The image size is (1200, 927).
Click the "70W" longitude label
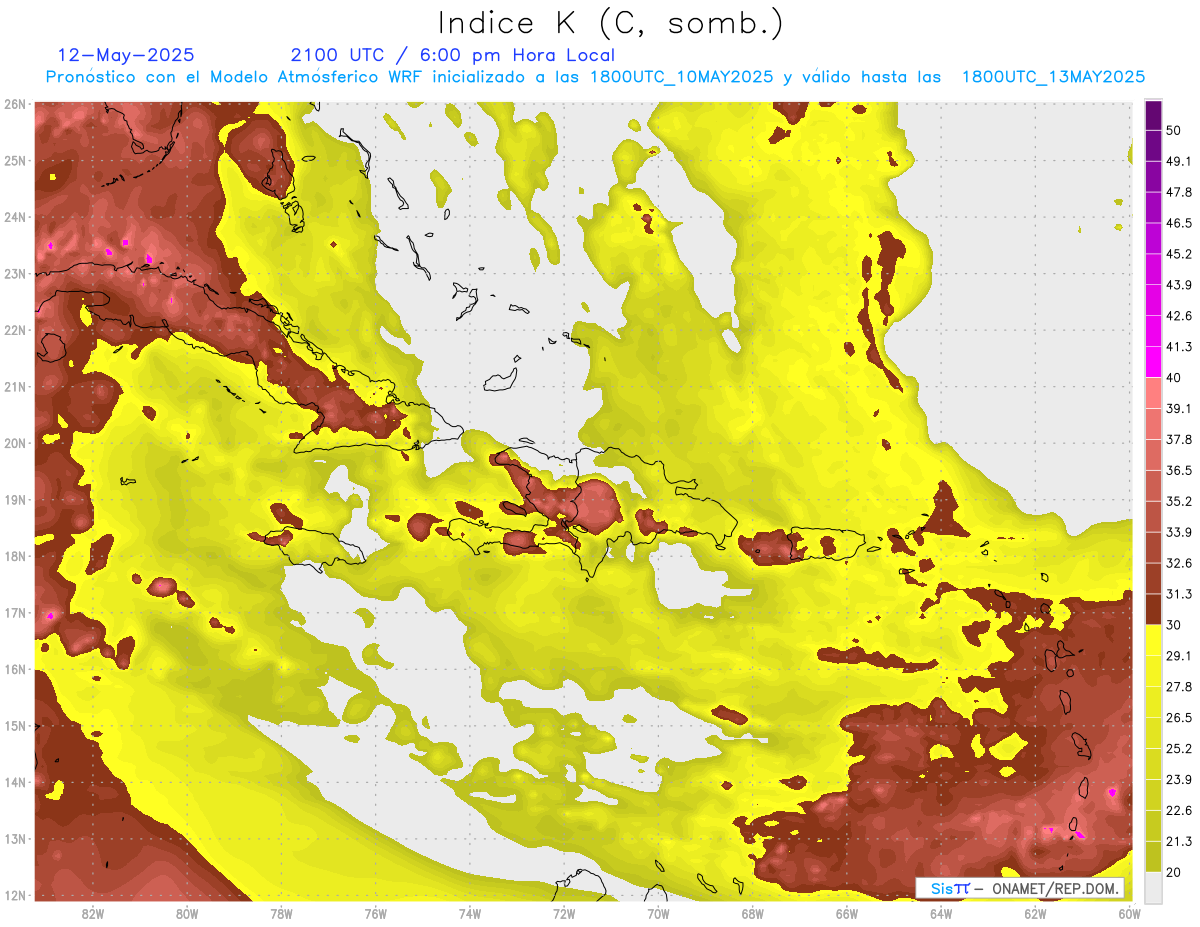(658, 912)
